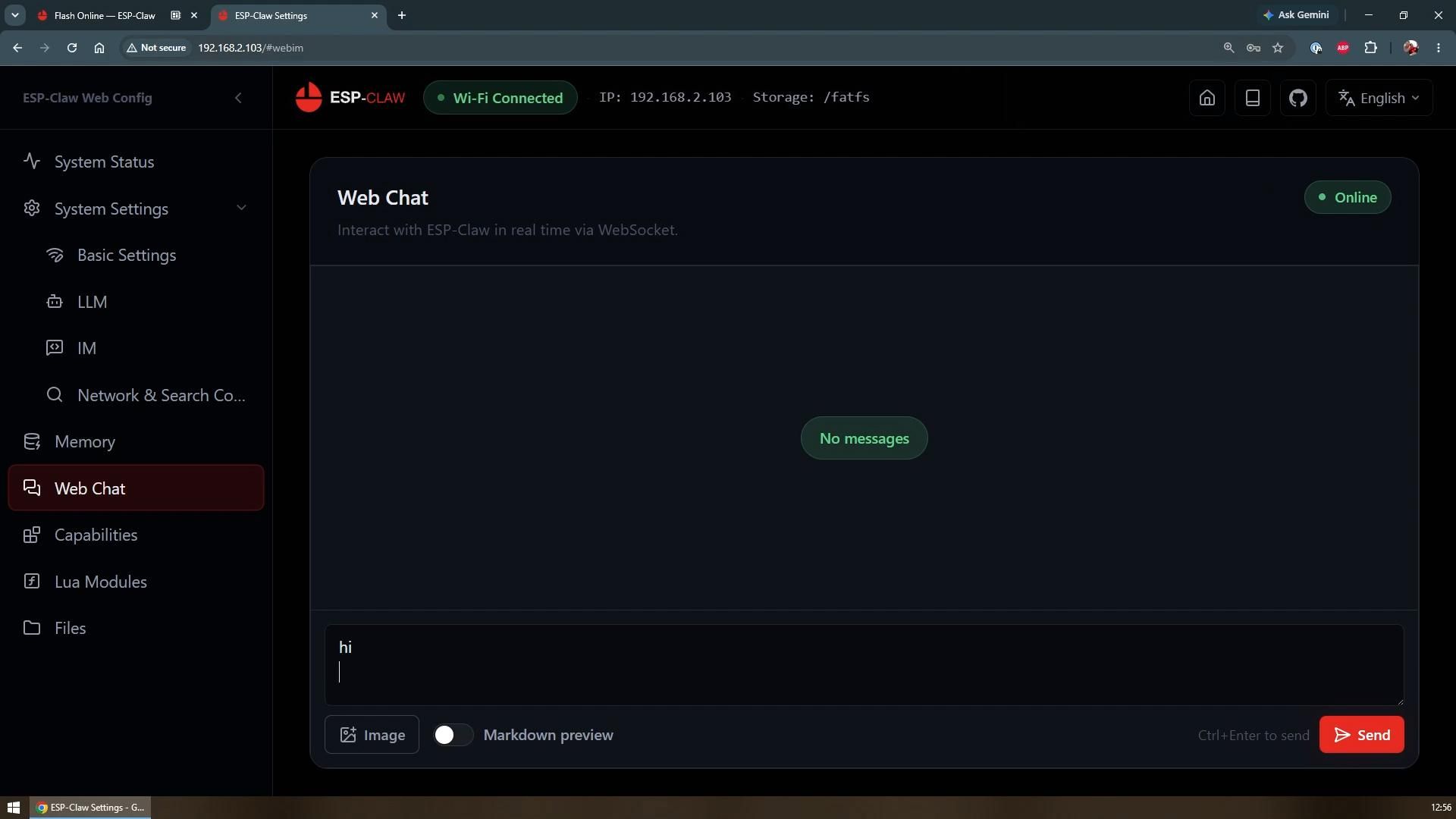
Task: Click the taskbar clock showing 12:56
Action: (1441, 808)
